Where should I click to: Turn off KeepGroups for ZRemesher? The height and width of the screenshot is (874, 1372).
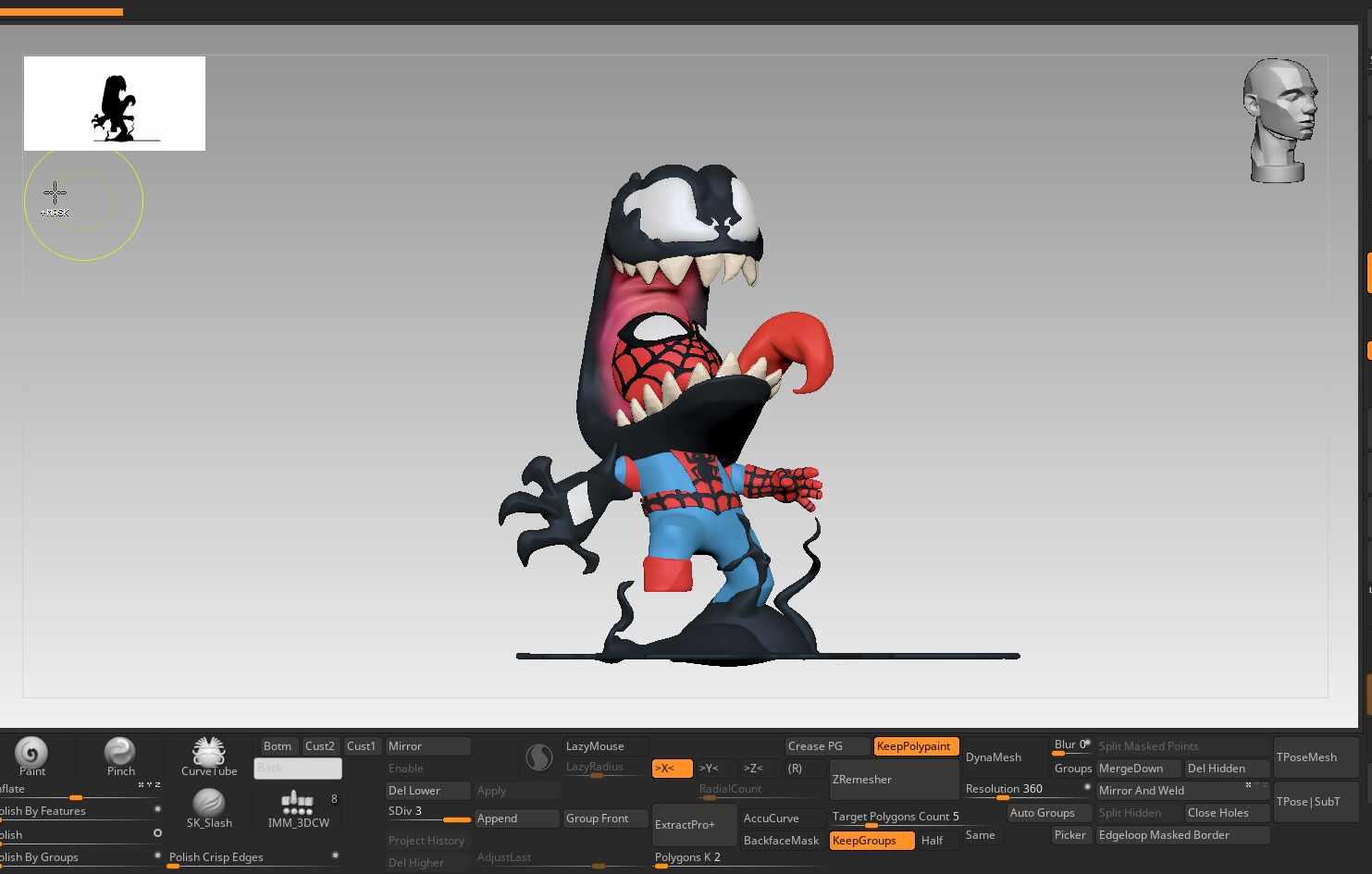pos(871,841)
